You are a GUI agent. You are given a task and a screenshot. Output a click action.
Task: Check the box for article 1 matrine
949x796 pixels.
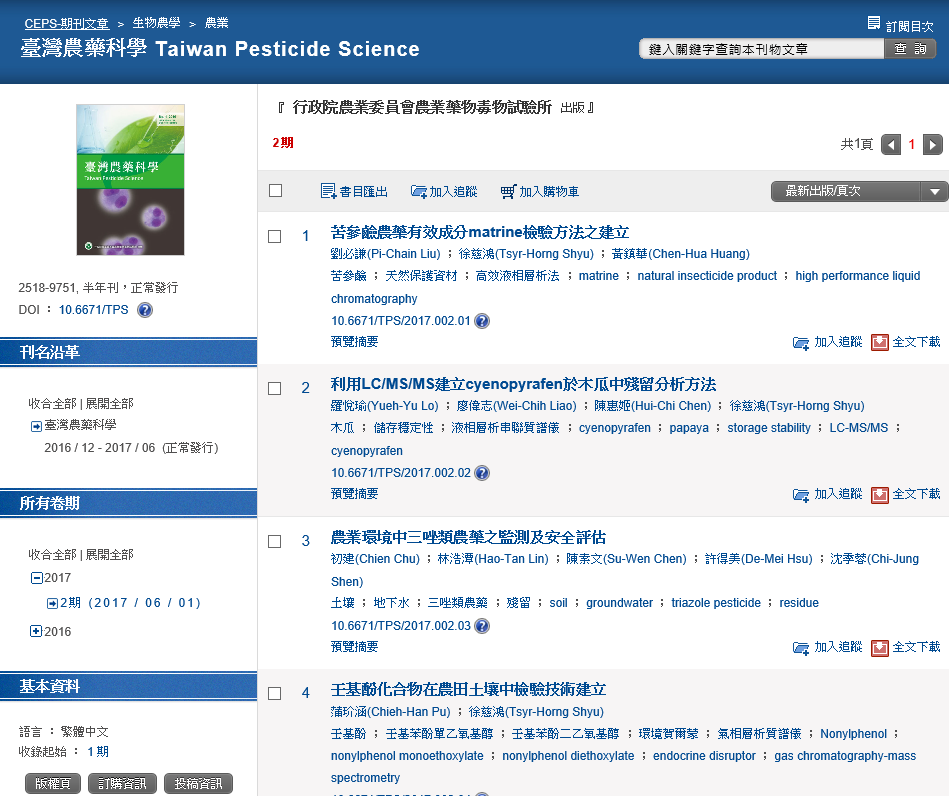point(275,236)
